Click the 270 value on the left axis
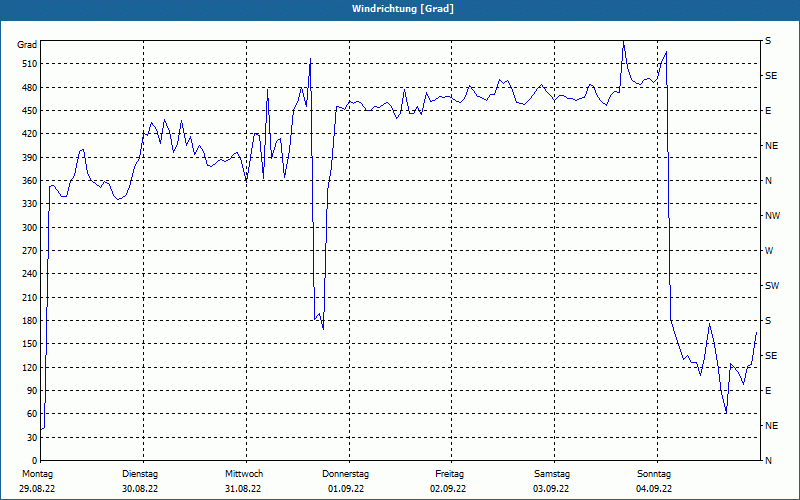 click(31, 251)
